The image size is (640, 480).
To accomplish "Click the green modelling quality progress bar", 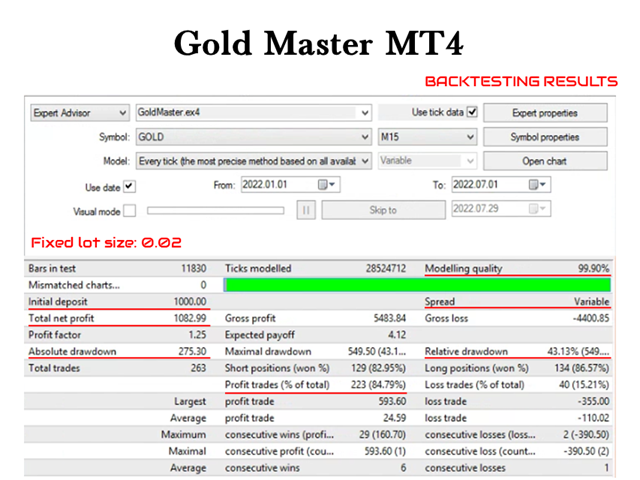I will coord(417,285).
